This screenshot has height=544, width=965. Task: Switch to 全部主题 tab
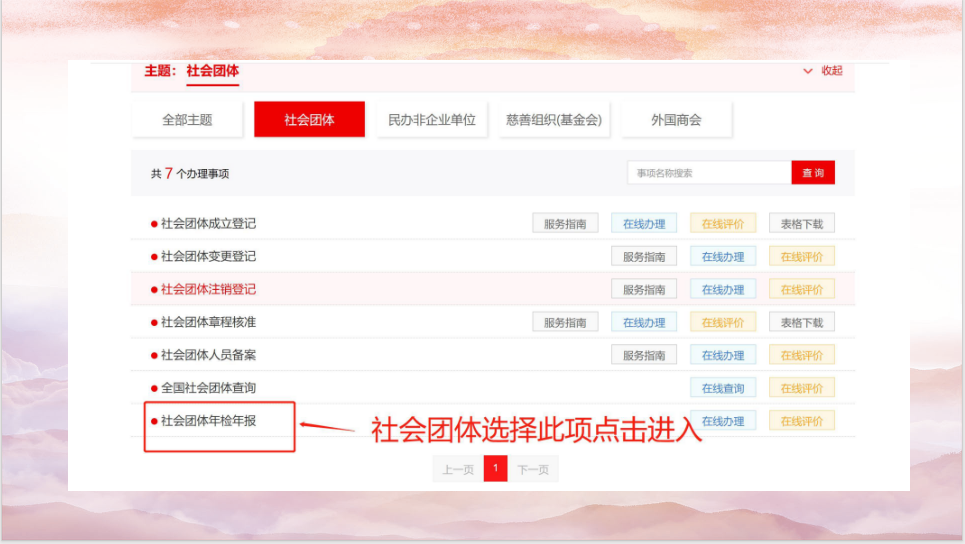pos(187,120)
